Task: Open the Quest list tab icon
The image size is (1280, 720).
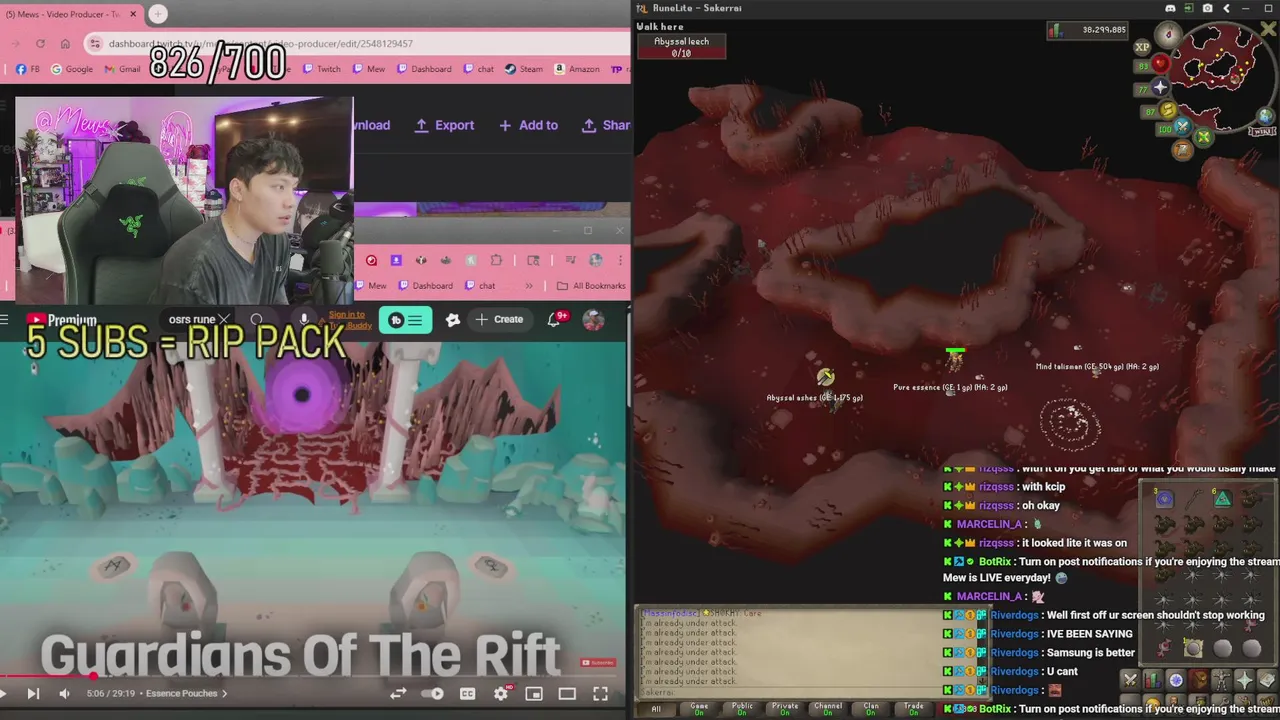Action: click(x=1176, y=680)
